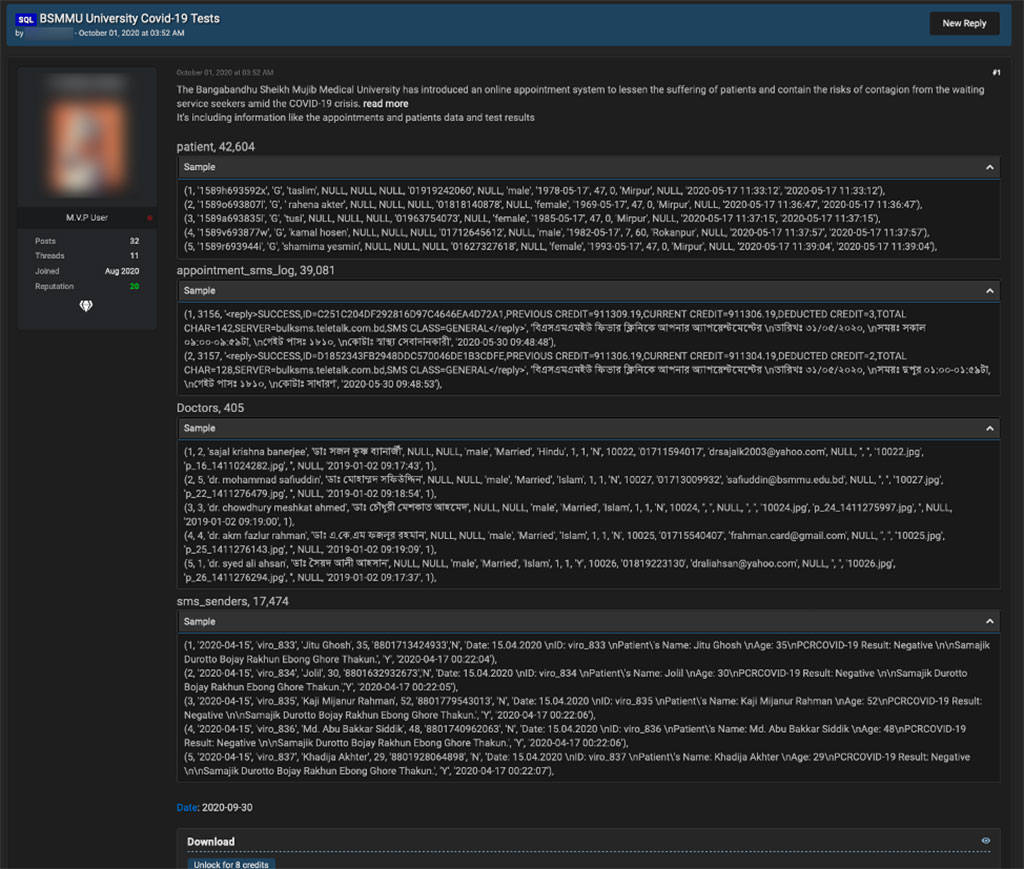Viewport: 1024px width, 869px height.
Task: Click the SQL badge icon beside thread title
Action: (25, 19)
